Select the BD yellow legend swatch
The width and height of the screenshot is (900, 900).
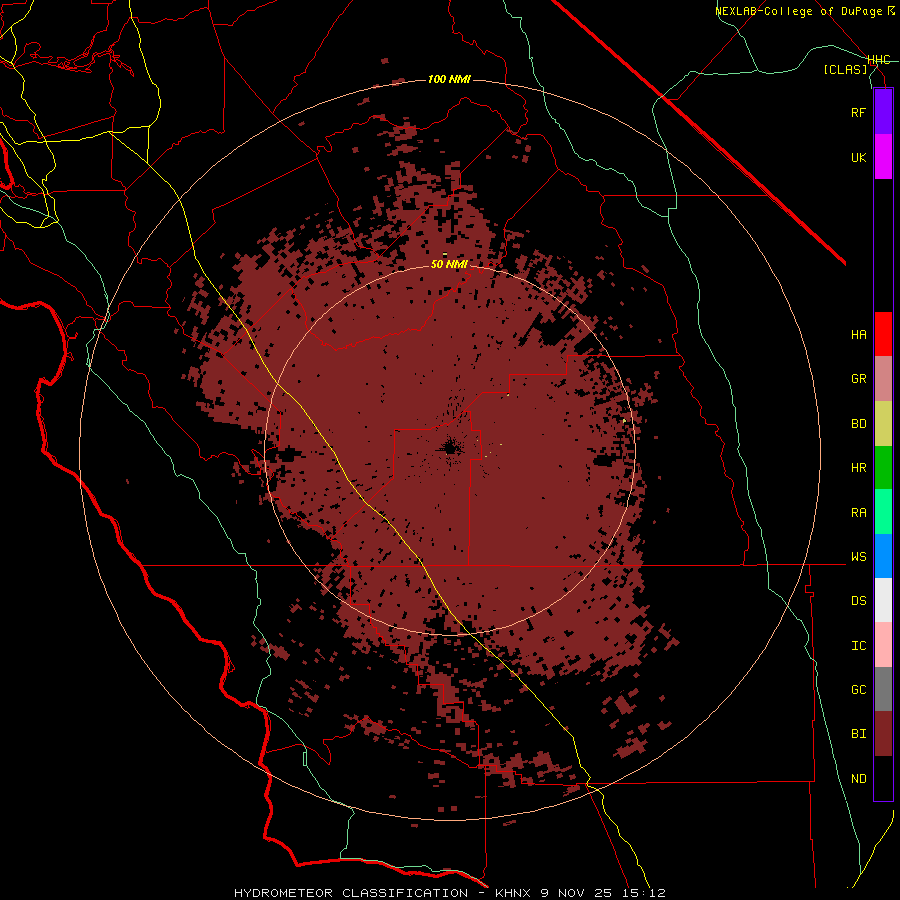point(883,424)
